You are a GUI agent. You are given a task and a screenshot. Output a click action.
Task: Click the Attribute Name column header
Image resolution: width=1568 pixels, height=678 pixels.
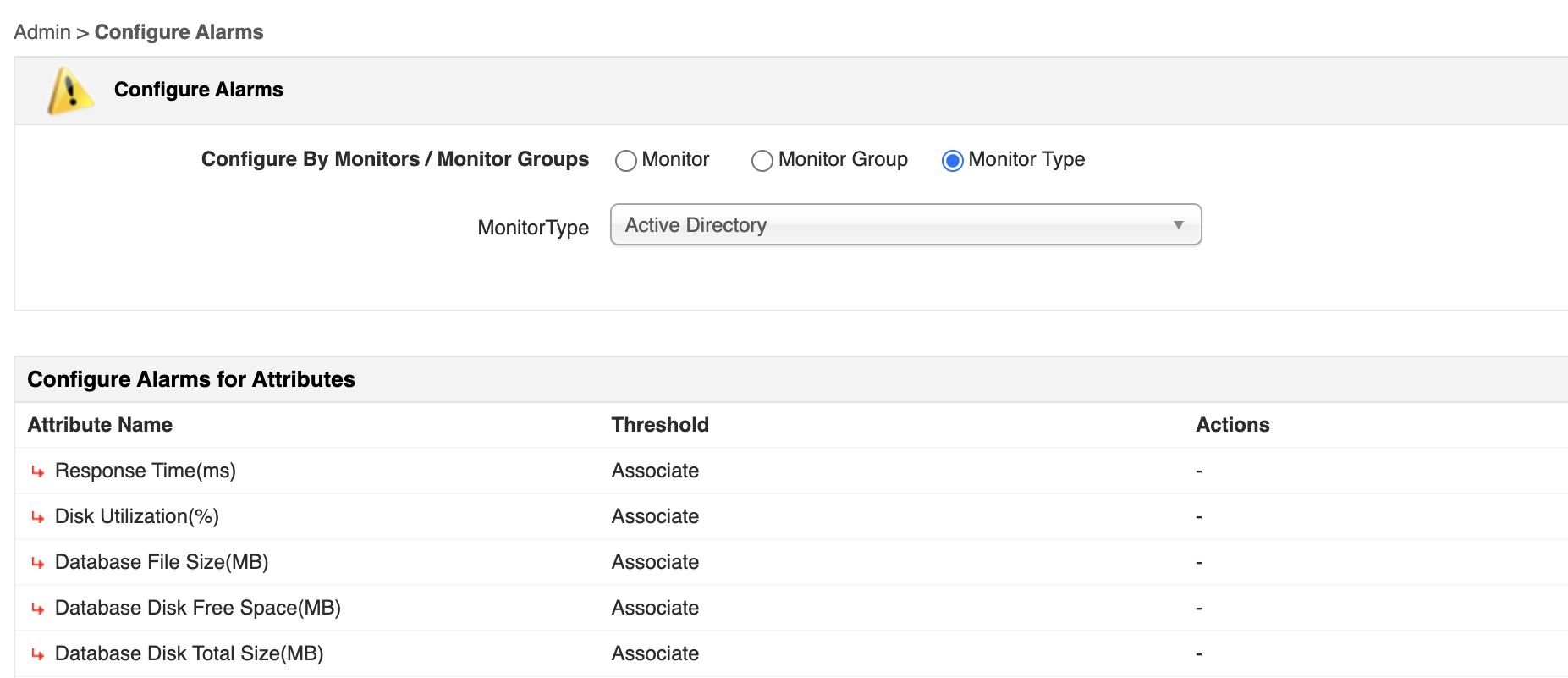tap(100, 425)
